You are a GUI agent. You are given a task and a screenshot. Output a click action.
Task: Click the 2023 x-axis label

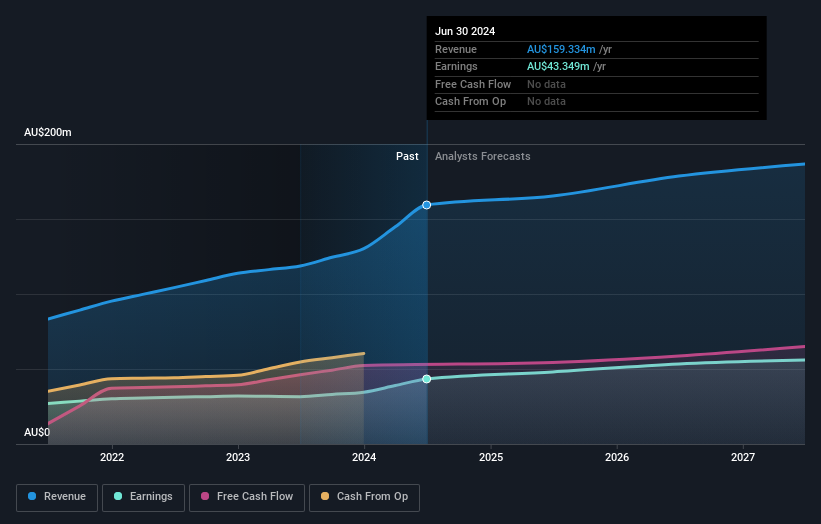pyautogui.click(x=238, y=457)
